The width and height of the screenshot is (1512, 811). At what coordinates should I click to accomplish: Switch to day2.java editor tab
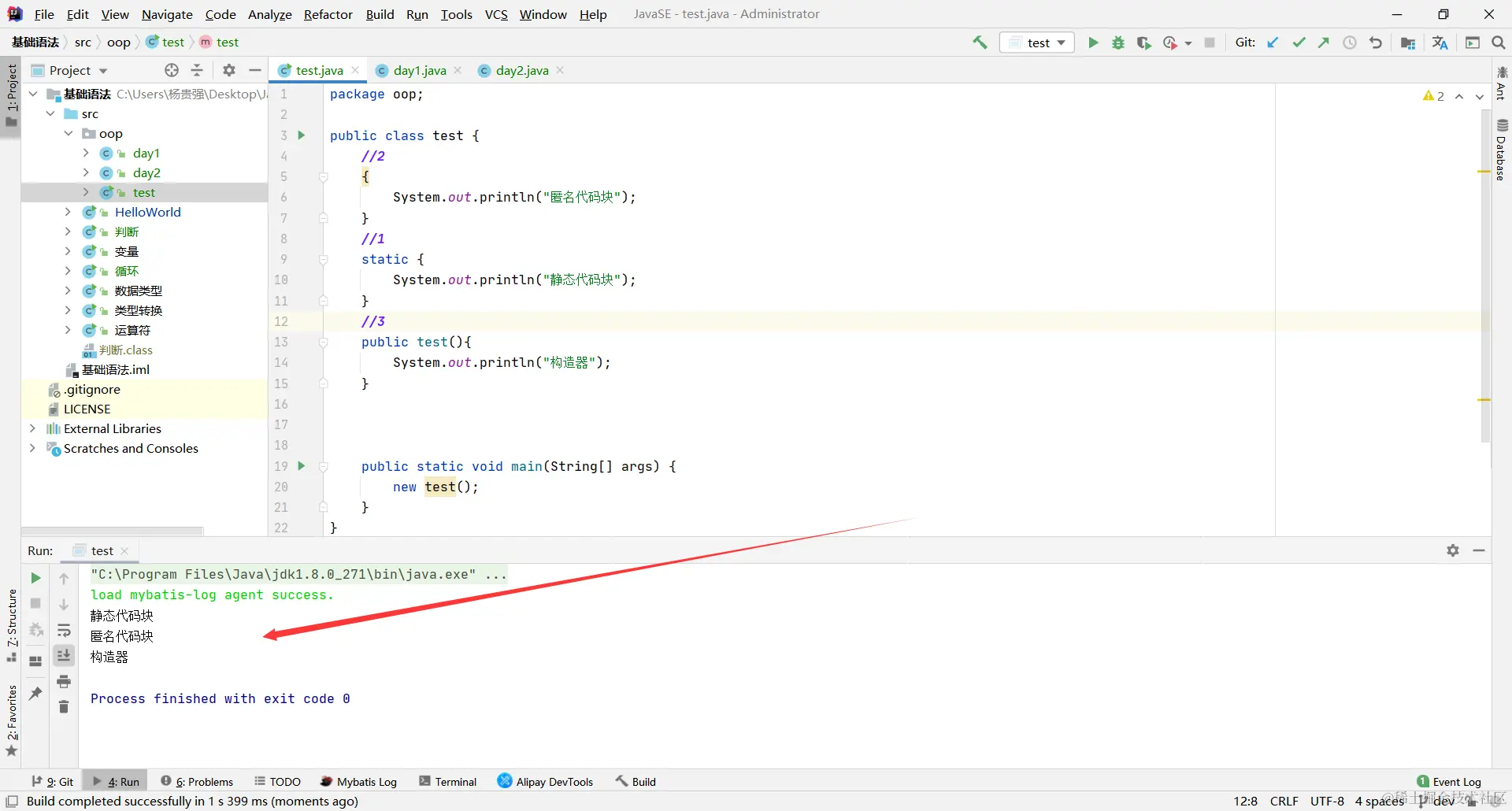click(x=522, y=70)
